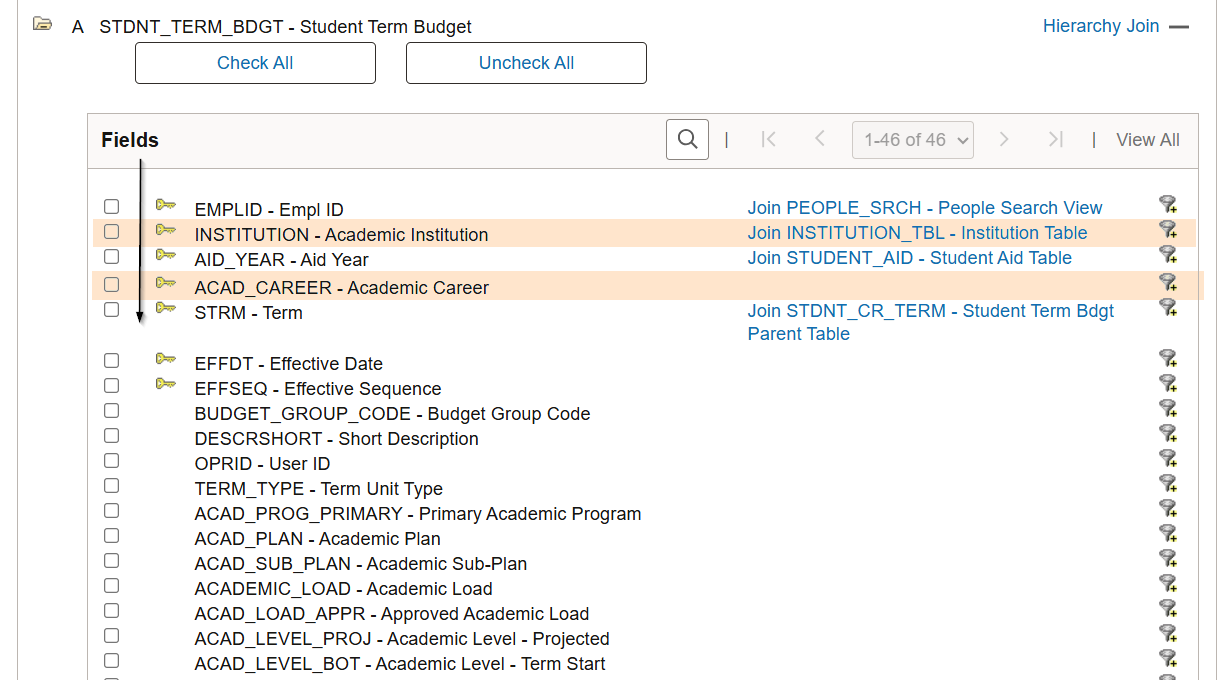This screenshot has height=680, width=1227.
Task: Add filter criteria for EFFDT field
Action: point(1167,359)
